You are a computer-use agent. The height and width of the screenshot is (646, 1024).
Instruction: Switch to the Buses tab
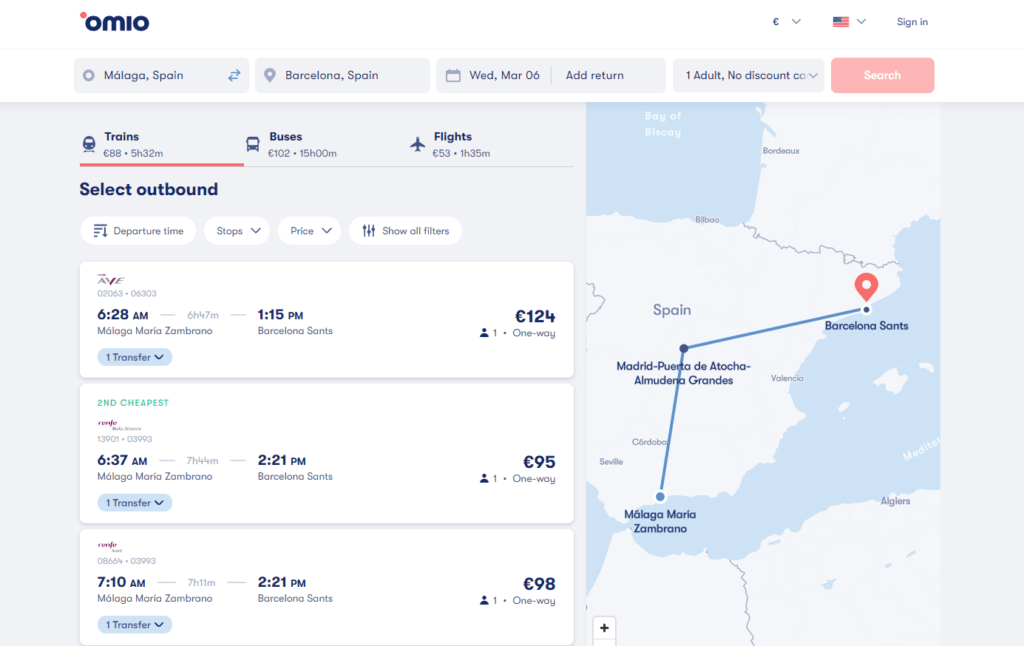[x=326, y=144]
